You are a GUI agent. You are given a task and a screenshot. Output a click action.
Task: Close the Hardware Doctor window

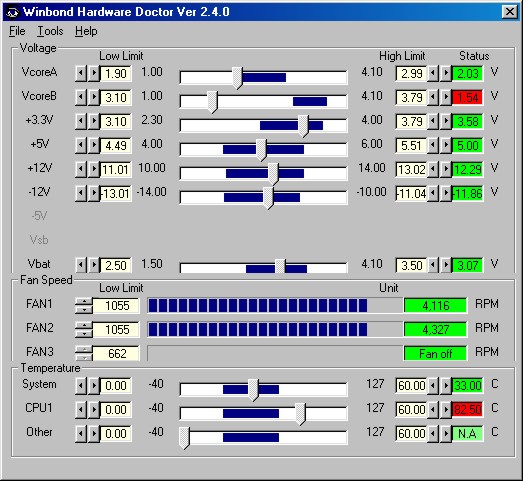point(510,12)
